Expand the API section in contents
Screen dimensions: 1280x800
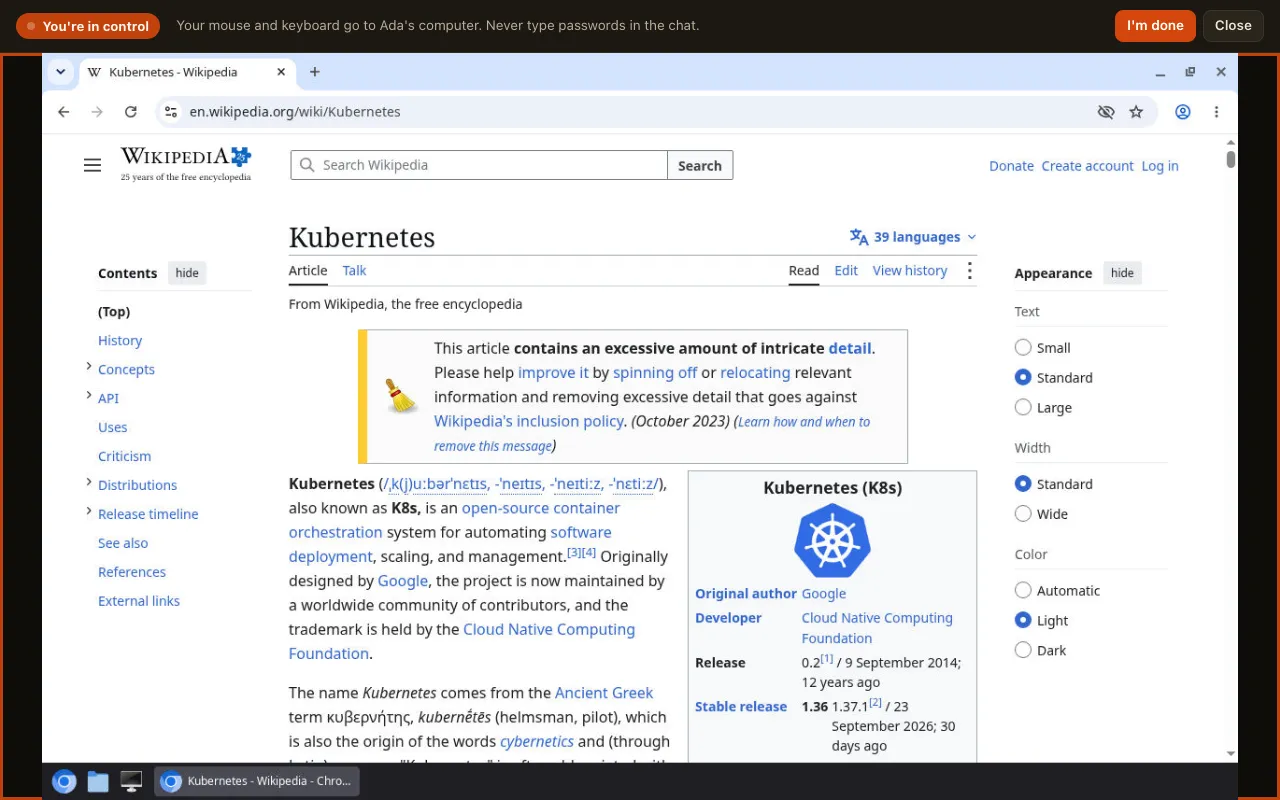pos(89,397)
